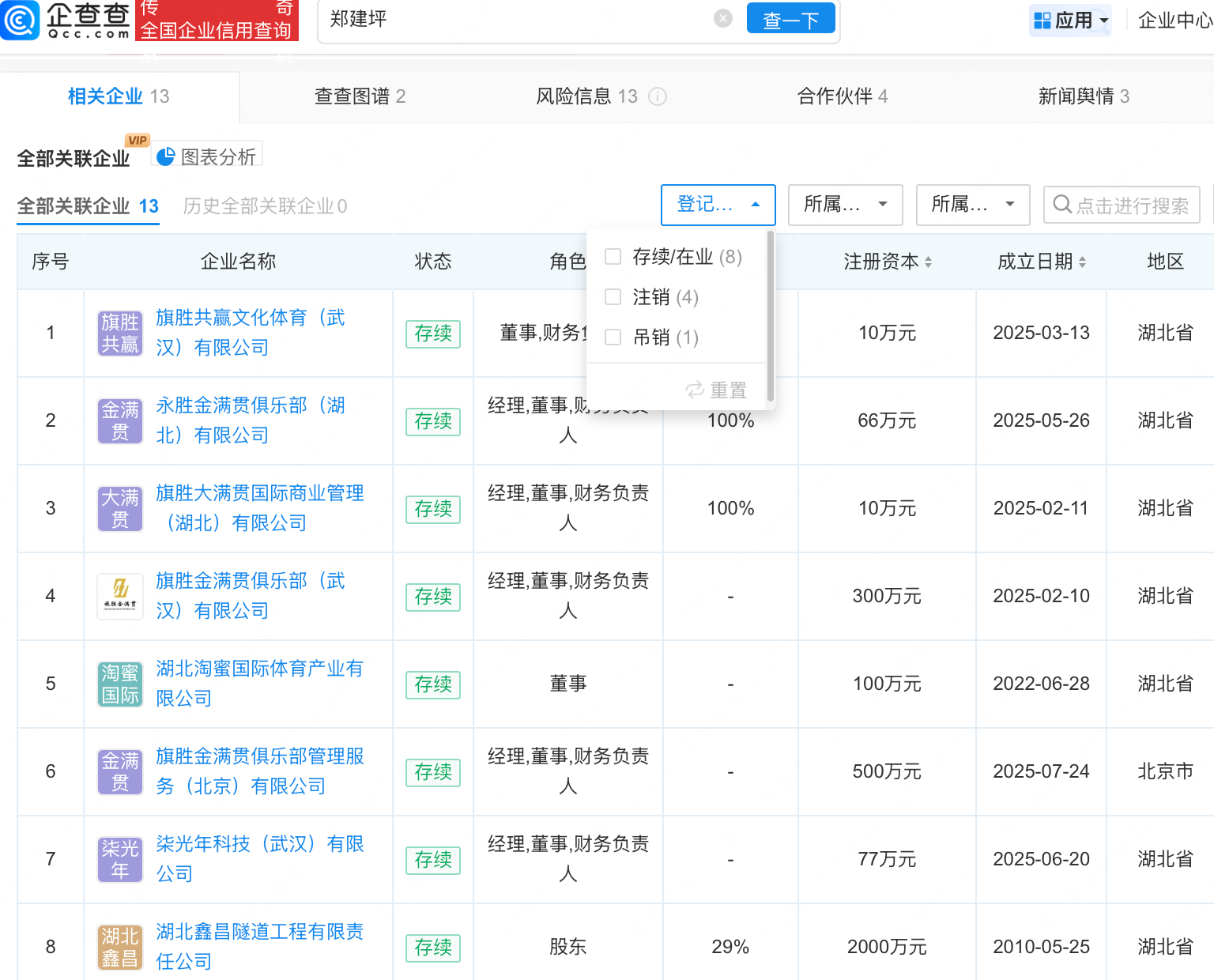
Task: Switch to the 相关企业 tab
Action: 119,96
